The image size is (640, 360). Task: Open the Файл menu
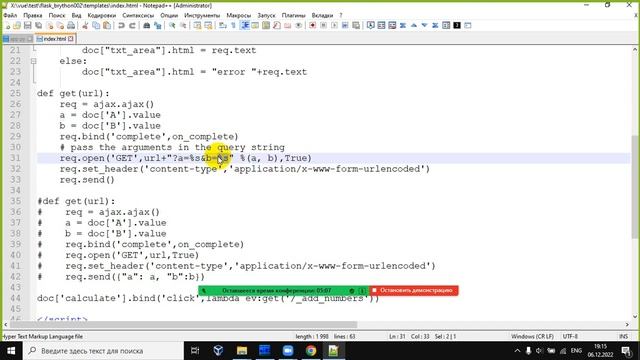(10, 15)
